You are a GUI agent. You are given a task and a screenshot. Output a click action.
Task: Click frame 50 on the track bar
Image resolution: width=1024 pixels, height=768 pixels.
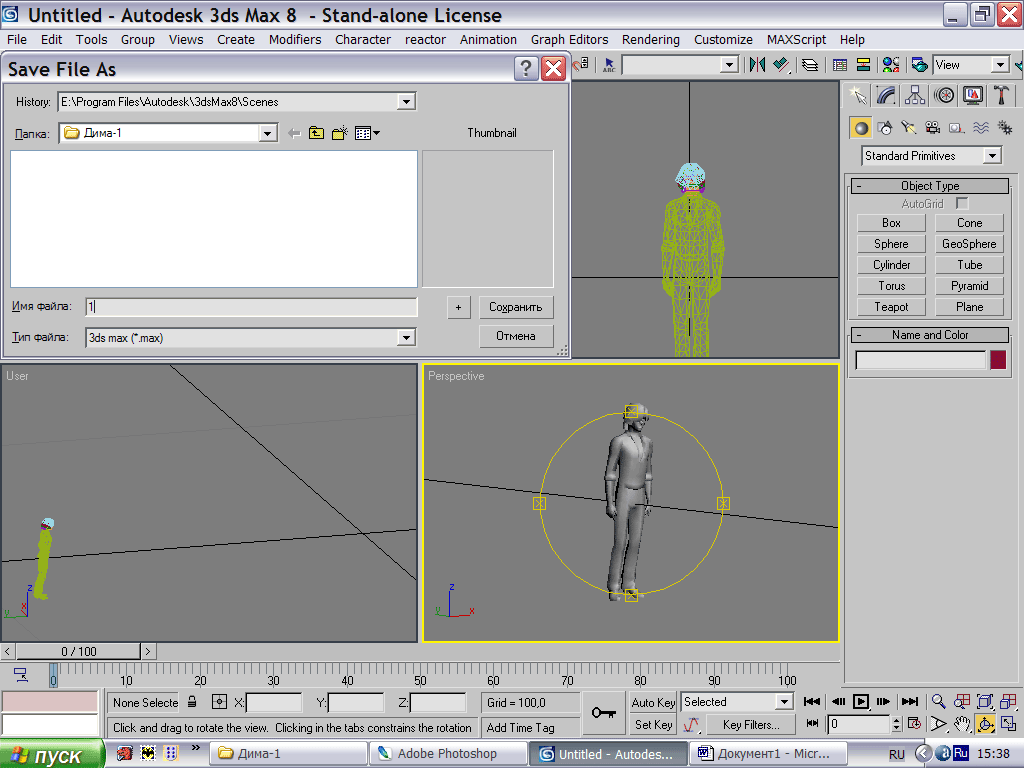(421, 675)
